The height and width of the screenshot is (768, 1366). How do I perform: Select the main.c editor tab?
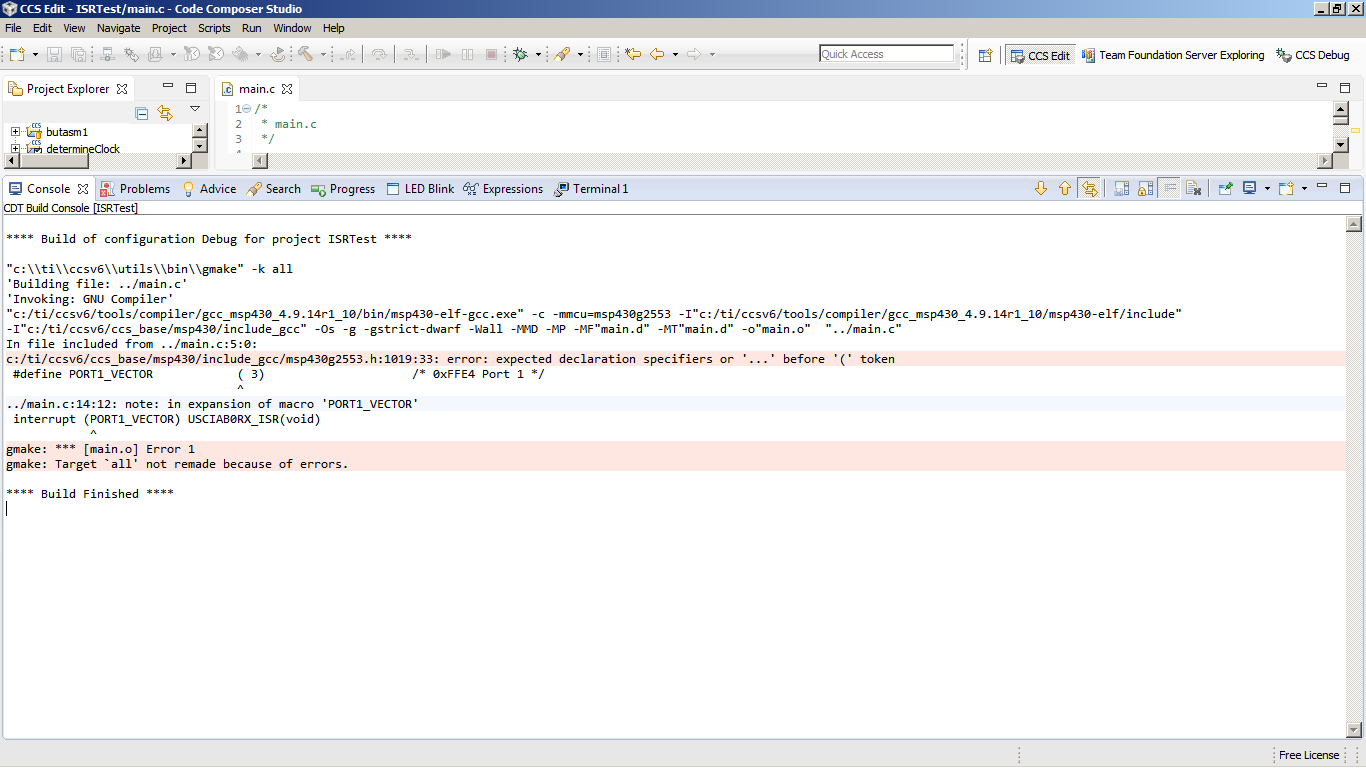click(256, 89)
